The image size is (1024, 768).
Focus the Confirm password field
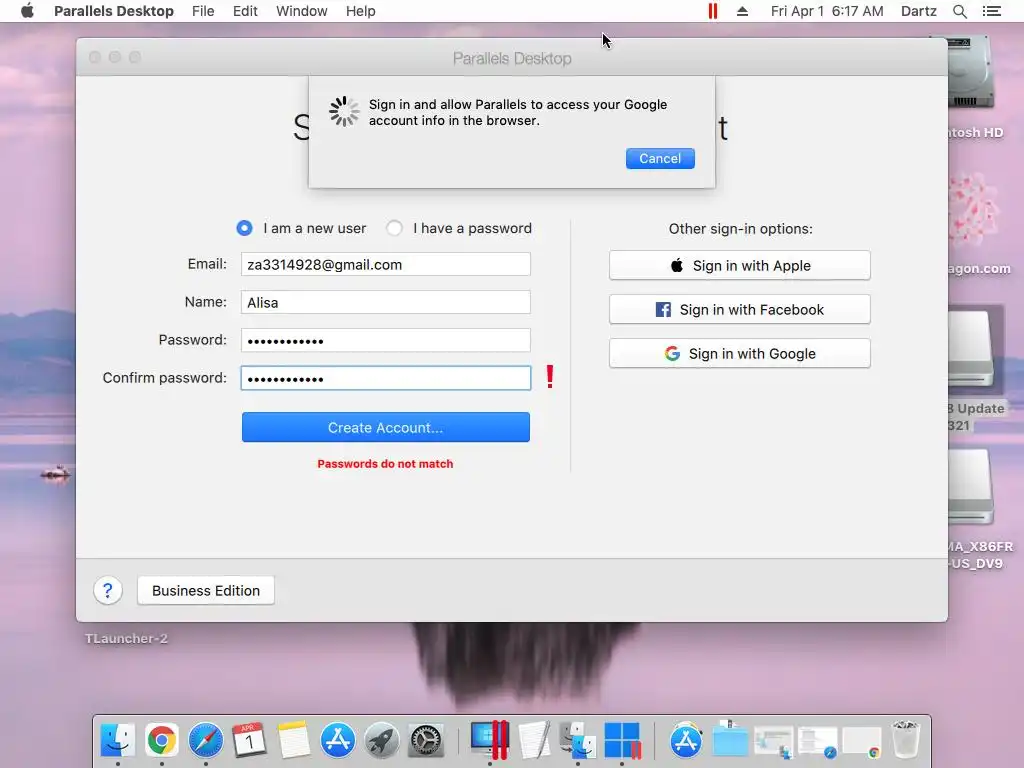pos(385,378)
